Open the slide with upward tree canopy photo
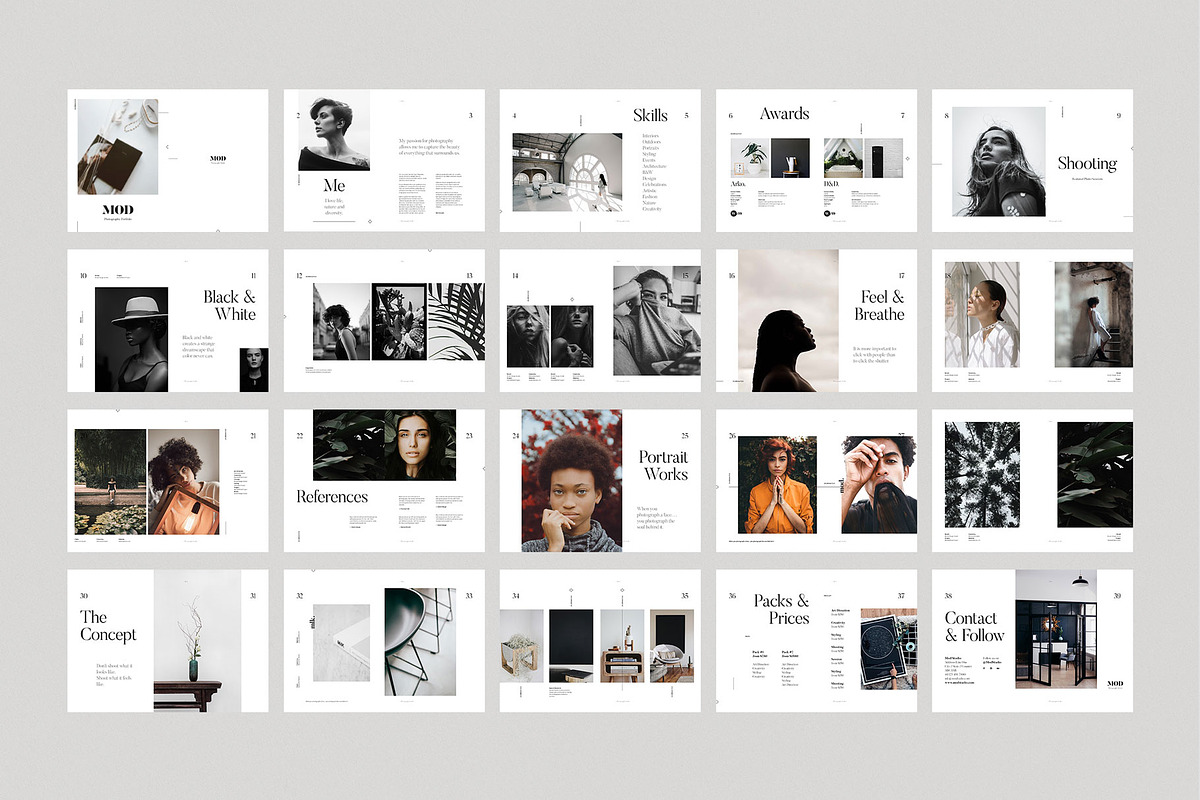This screenshot has height=800, width=1200. click(x=1032, y=481)
